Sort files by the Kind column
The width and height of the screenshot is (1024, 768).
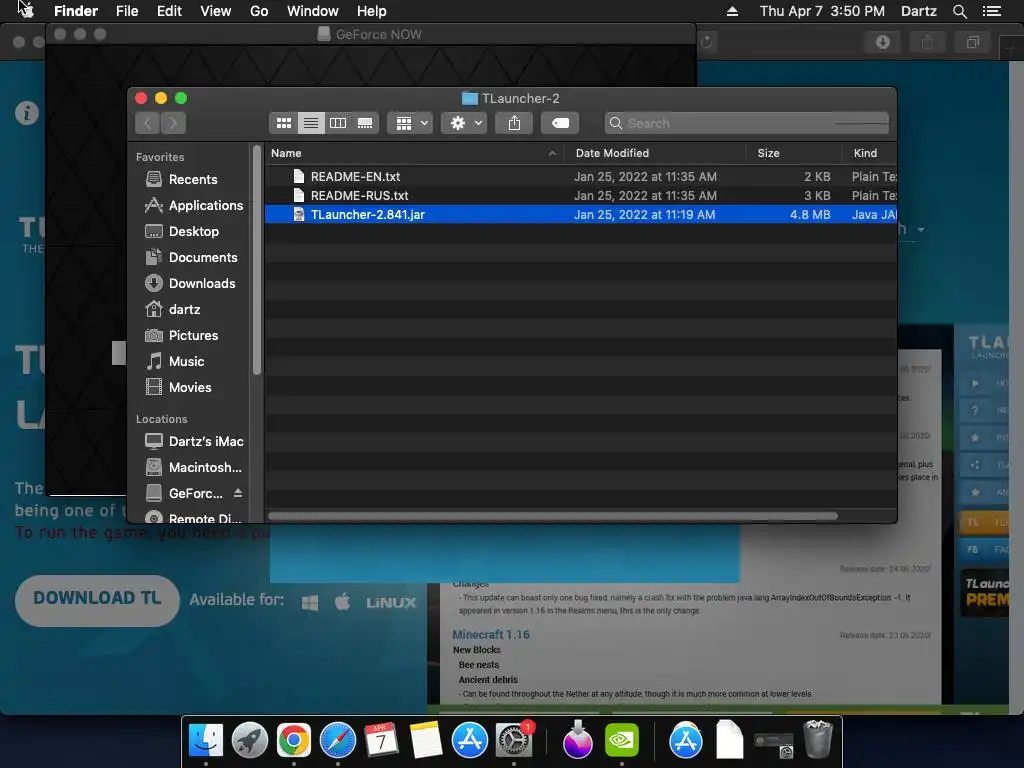tap(869, 153)
